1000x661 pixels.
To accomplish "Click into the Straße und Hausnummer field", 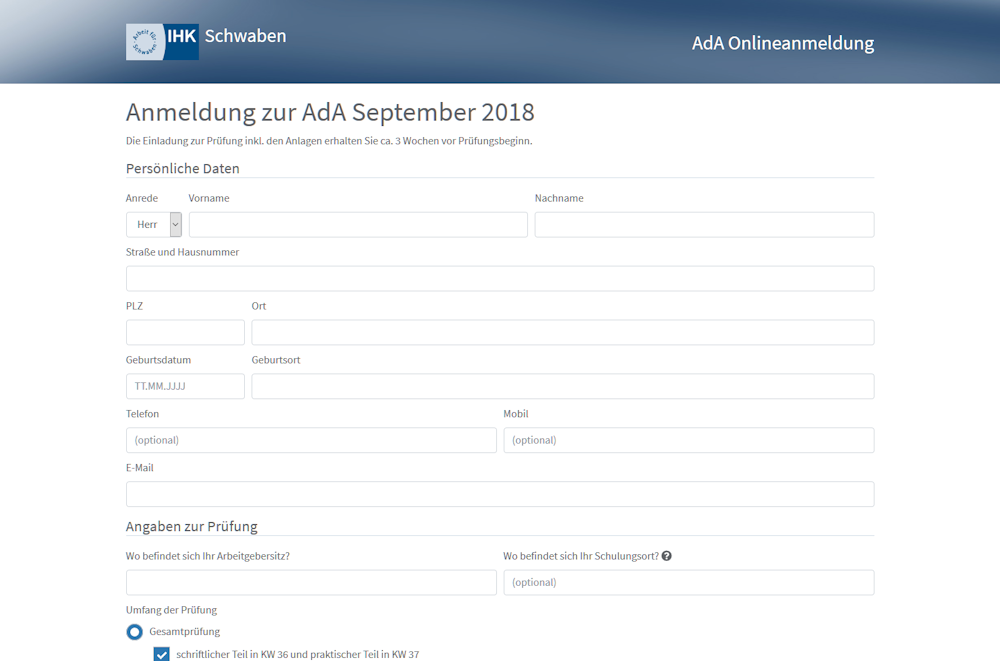I will [x=500, y=279].
